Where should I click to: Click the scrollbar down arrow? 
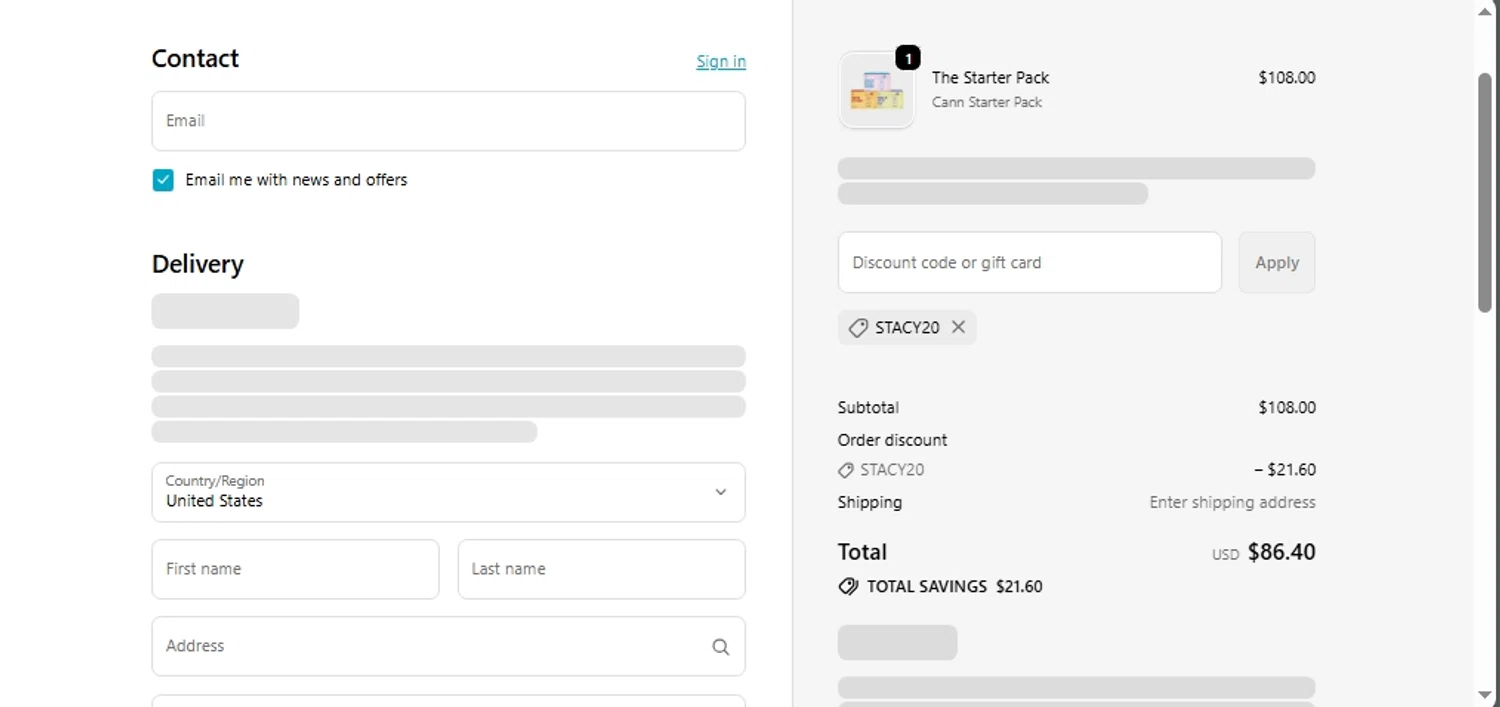pyautogui.click(x=1485, y=696)
